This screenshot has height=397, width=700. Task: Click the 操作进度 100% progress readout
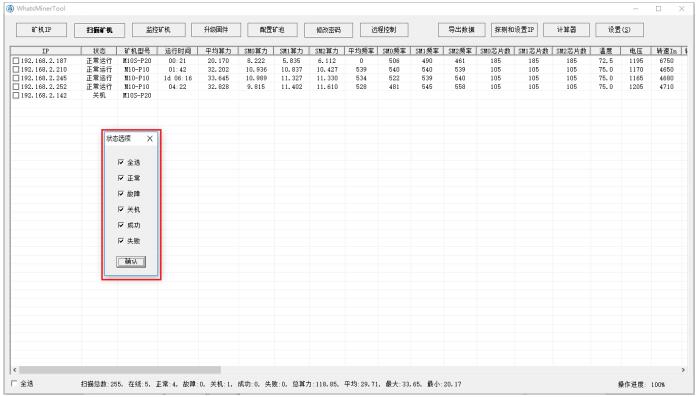641,384
